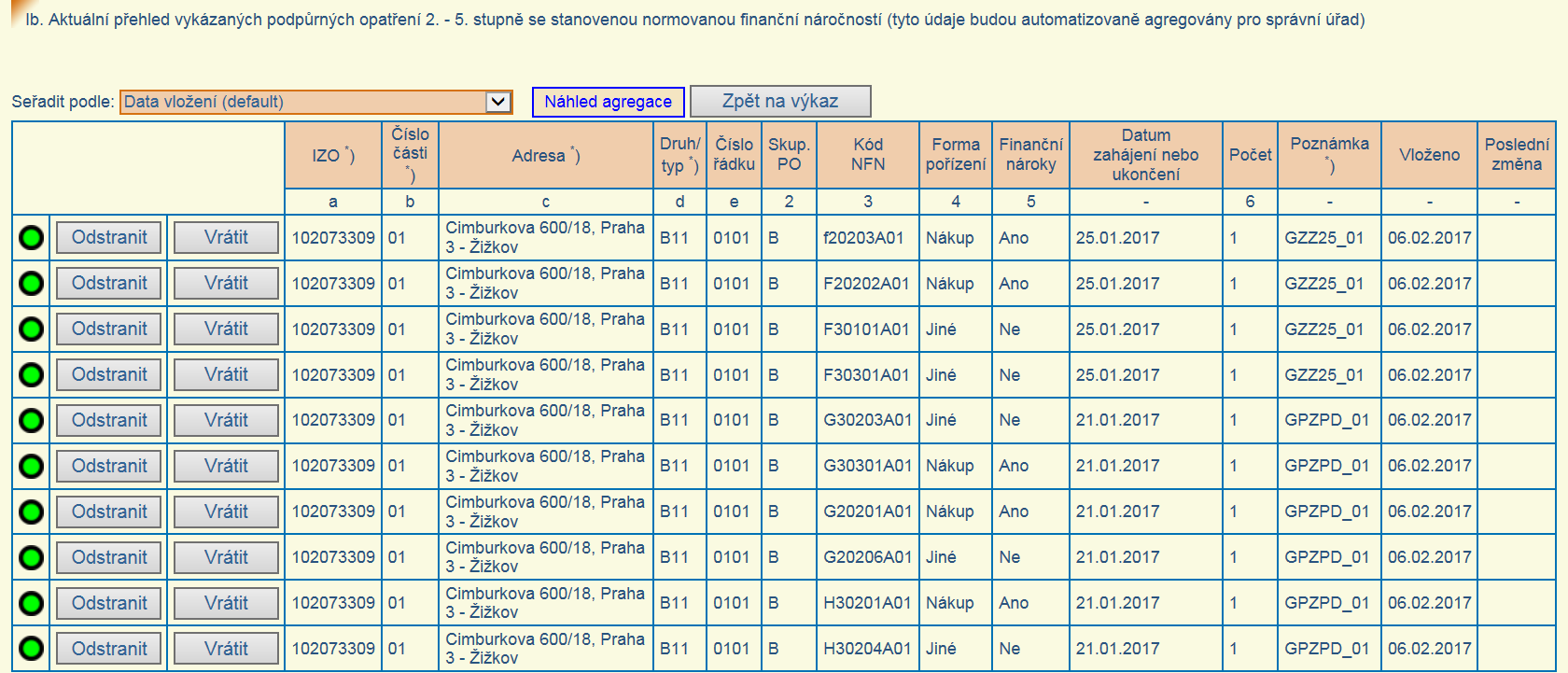1568x673 pixels.
Task: Return the G20201A01 entry with Vrátit
Action: (x=226, y=512)
